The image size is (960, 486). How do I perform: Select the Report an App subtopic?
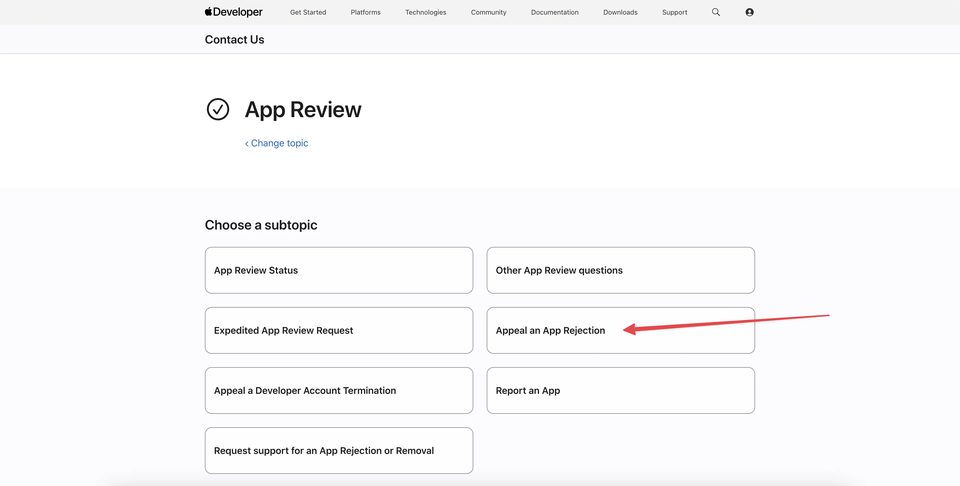tap(621, 391)
